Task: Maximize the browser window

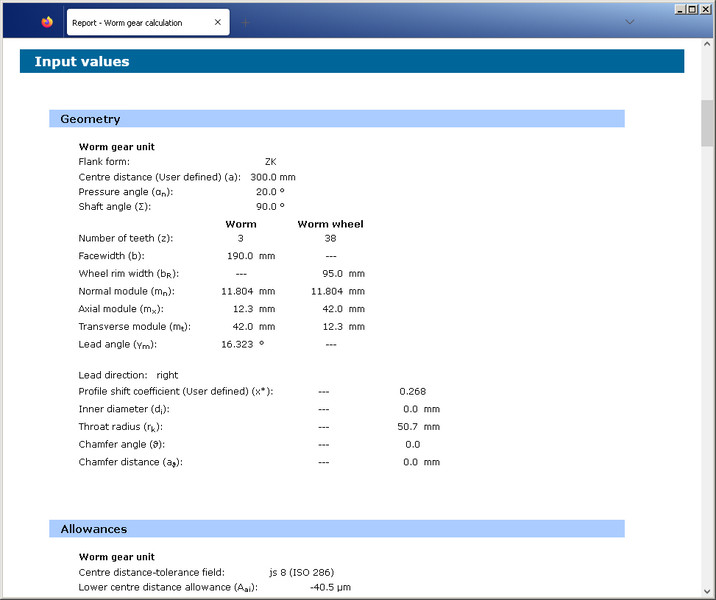Action: pyautogui.click(x=692, y=8)
